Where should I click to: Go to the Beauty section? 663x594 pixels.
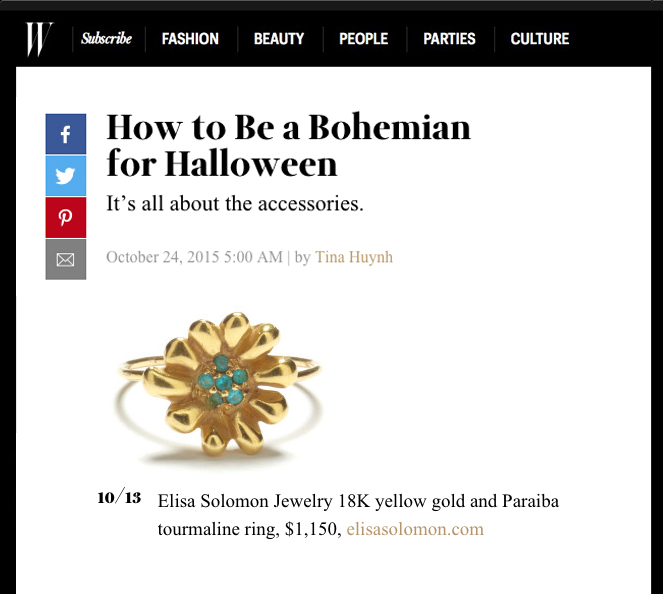[x=279, y=39]
